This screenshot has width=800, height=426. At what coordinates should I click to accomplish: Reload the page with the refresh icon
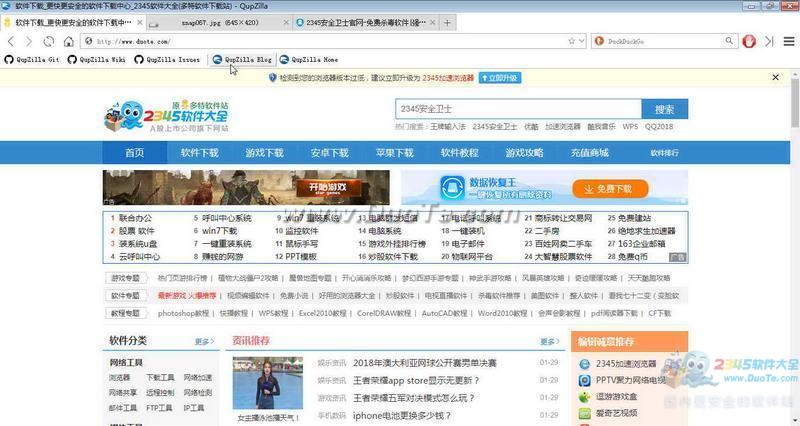click(x=48, y=41)
